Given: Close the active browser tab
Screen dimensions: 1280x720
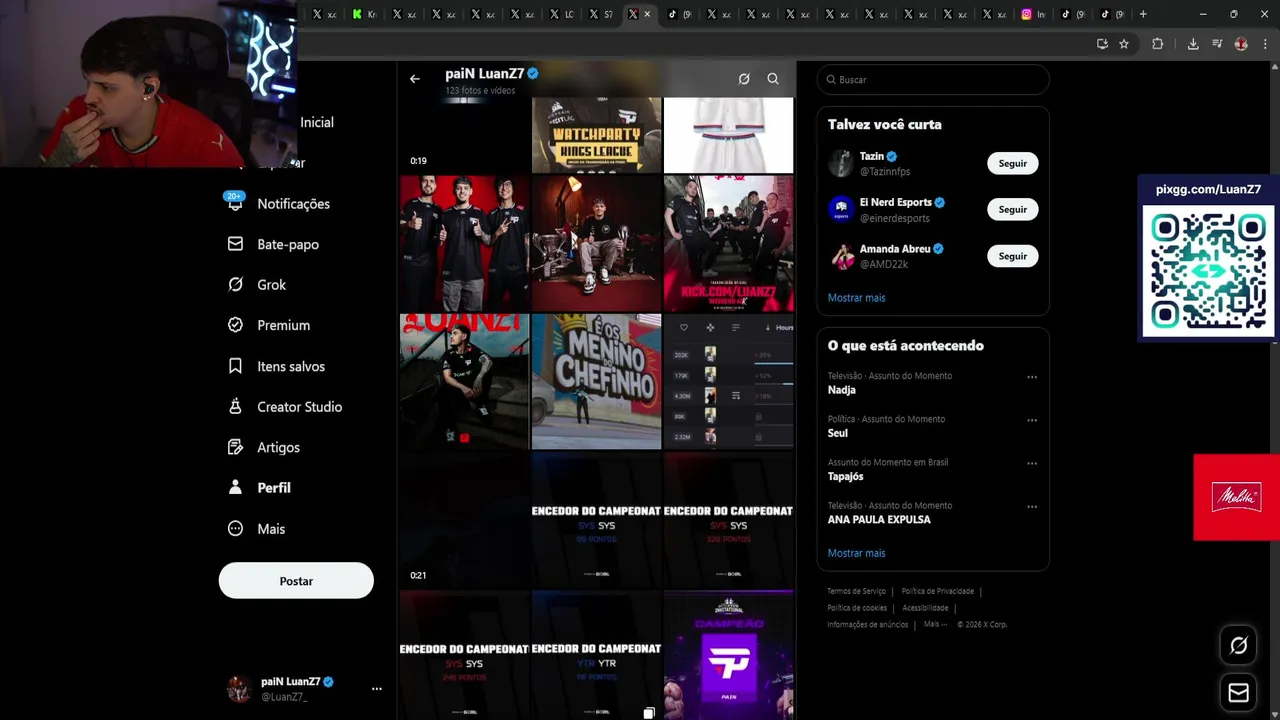Looking at the screenshot, I should click(648, 14).
